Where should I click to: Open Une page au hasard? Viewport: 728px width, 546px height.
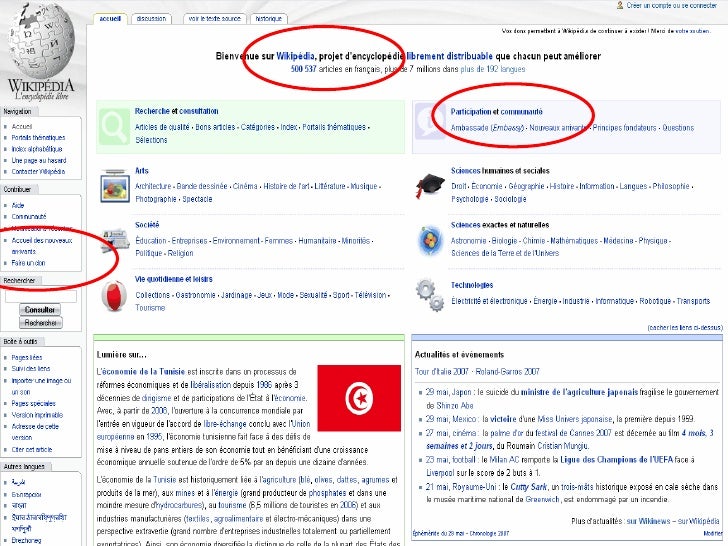(39, 160)
